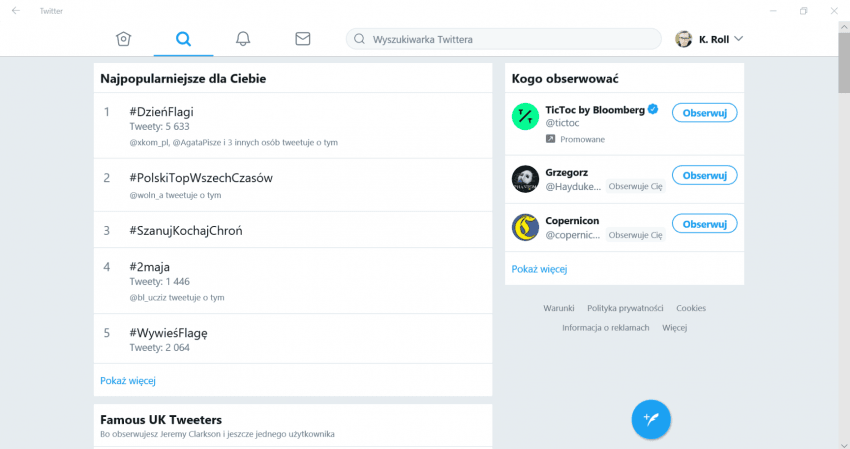The height and width of the screenshot is (449, 850).
Task: Click the Wyszukiwarka Twittera search field
Action: point(504,39)
